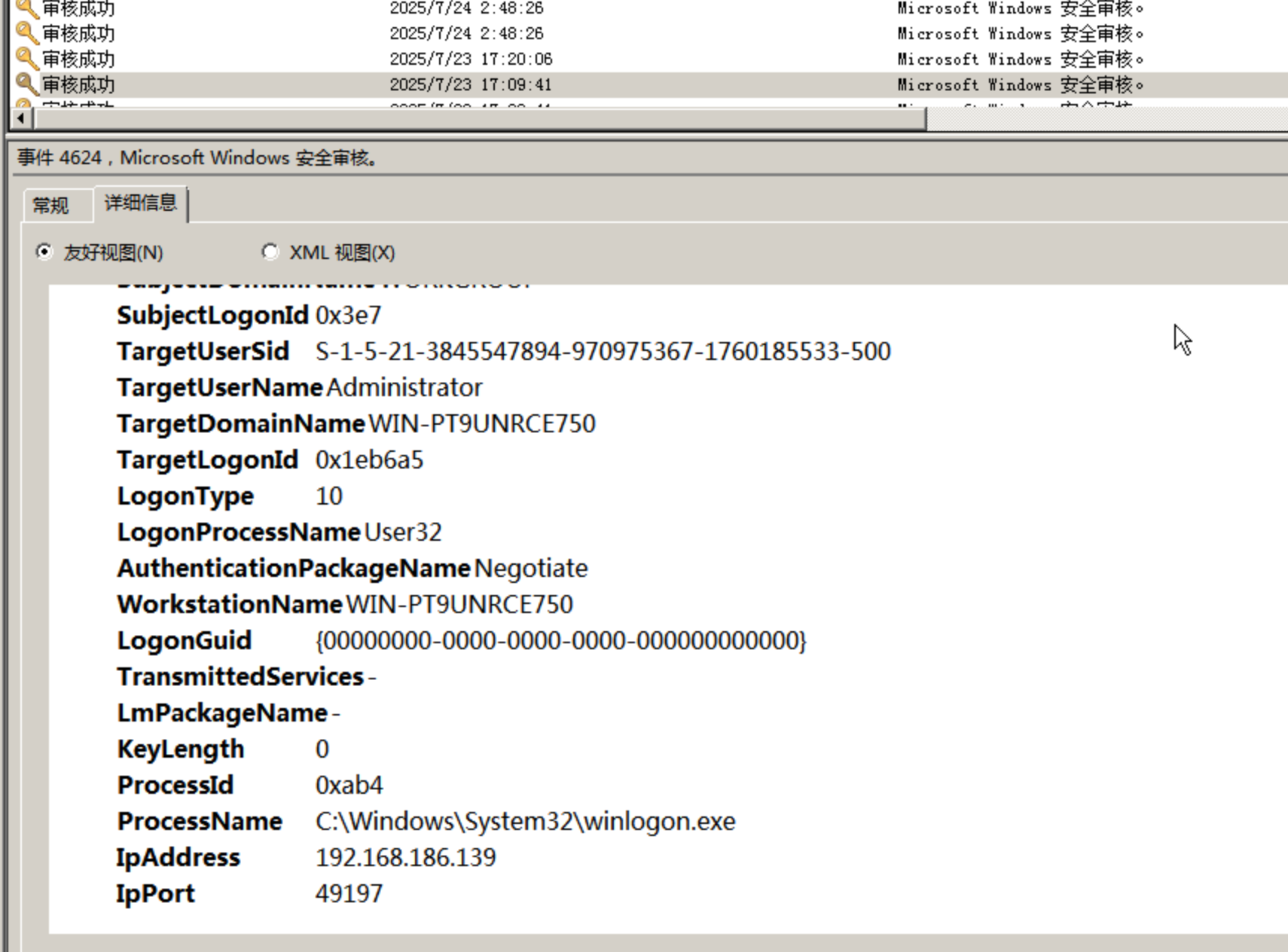
Task: Click the WorkstationName value WIN-PT9UNRCE750
Action: click(x=459, y=604)
